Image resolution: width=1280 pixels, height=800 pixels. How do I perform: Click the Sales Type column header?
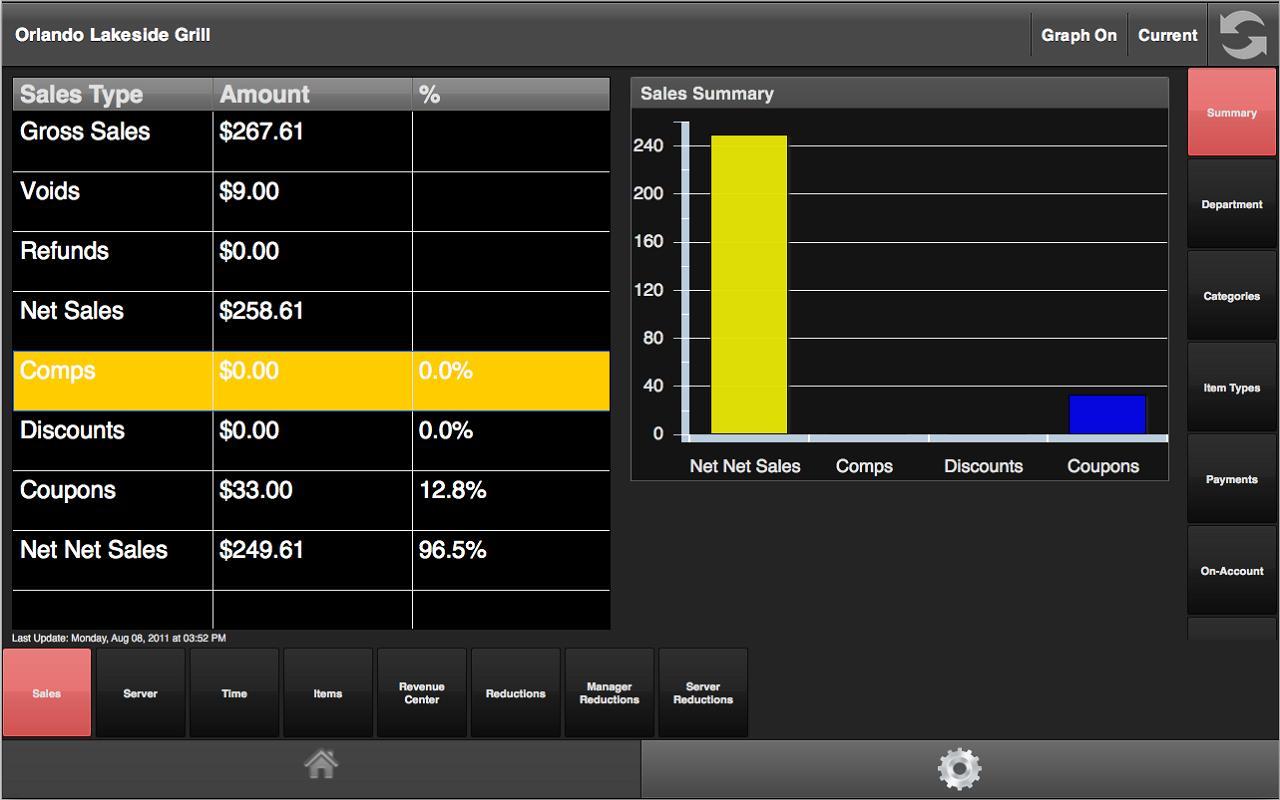(x=113, y=94)
